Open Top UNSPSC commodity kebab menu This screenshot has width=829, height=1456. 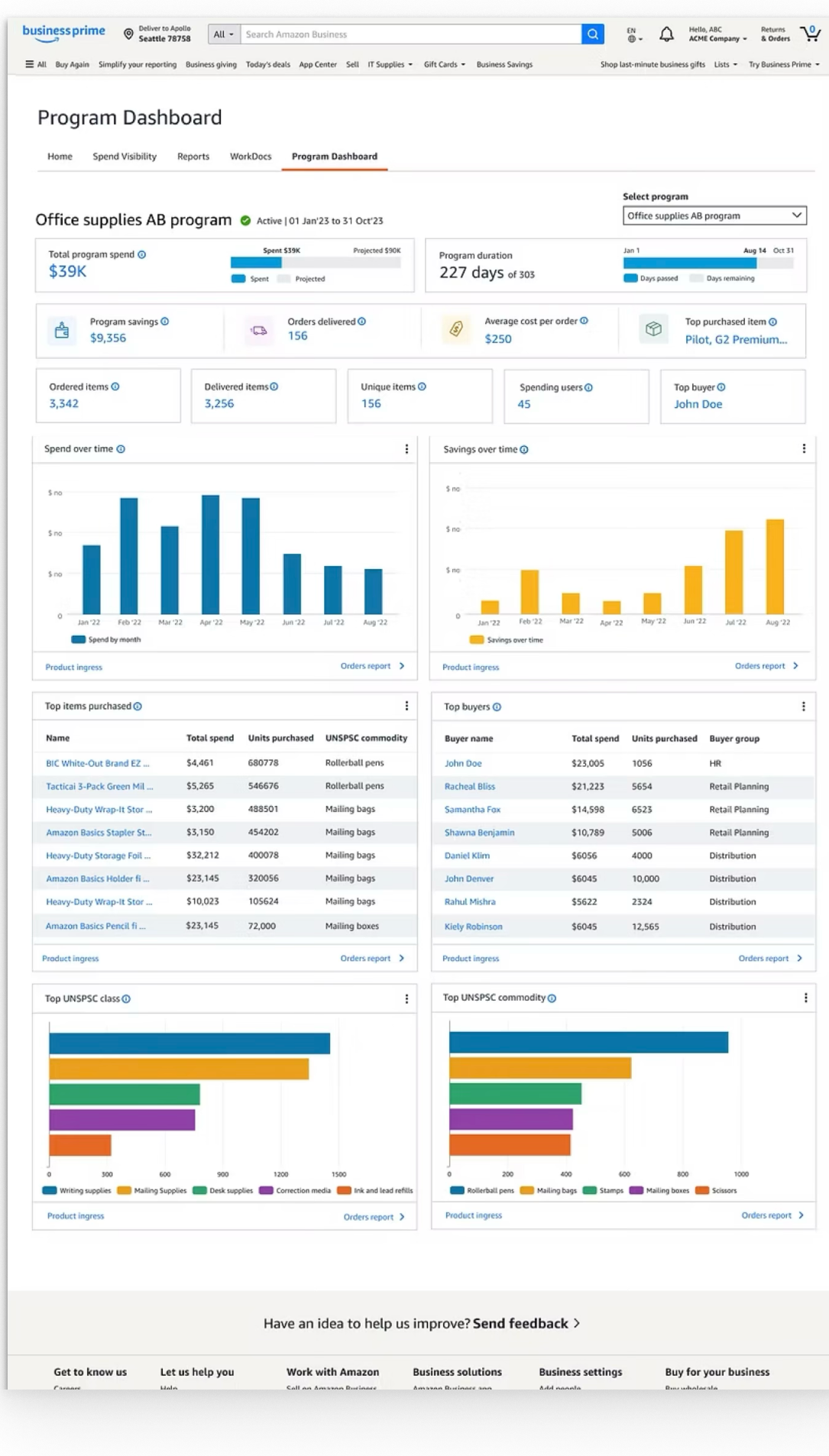pyautogui.click(x=805, y=998)
